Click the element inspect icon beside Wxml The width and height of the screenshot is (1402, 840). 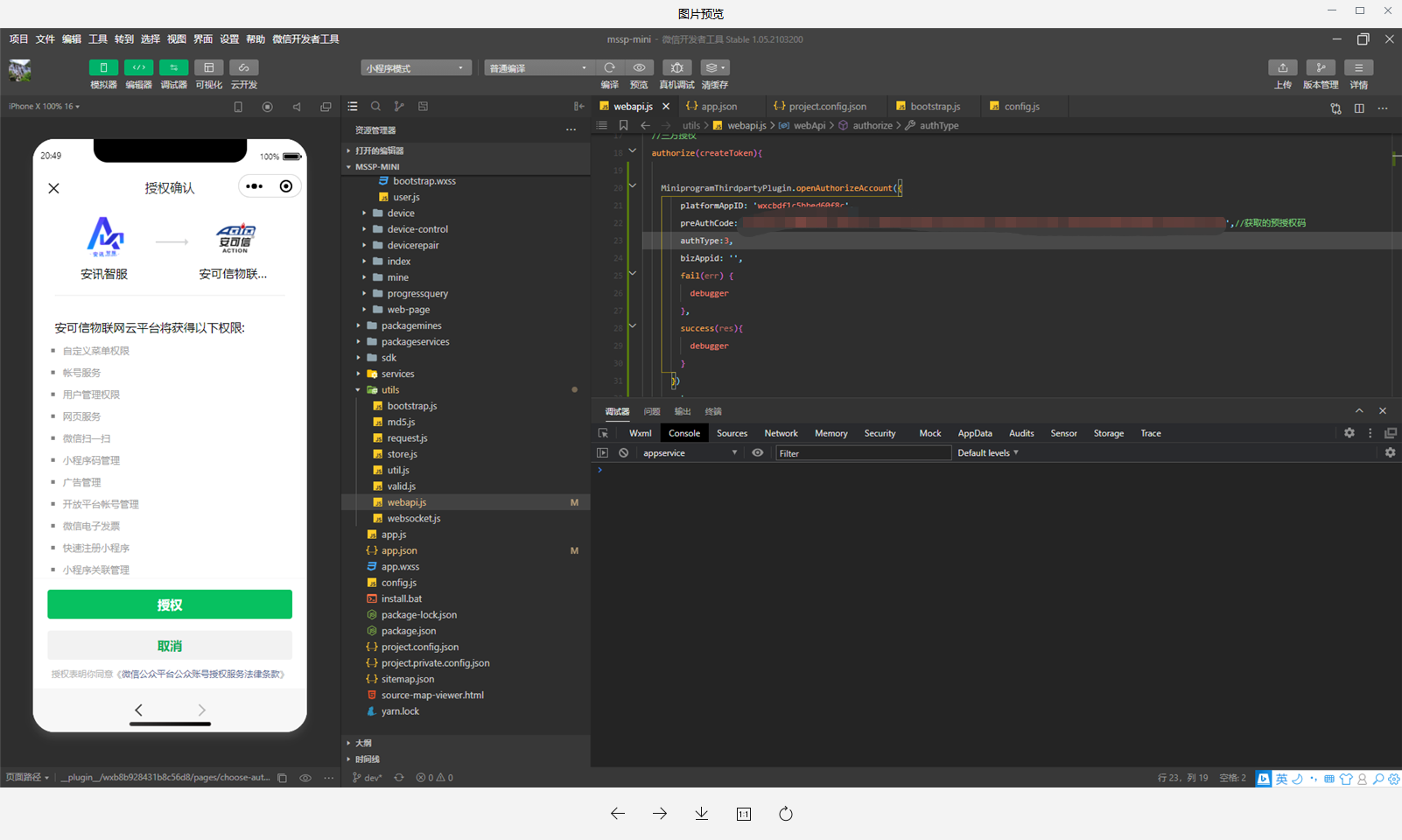click(603, 433)
